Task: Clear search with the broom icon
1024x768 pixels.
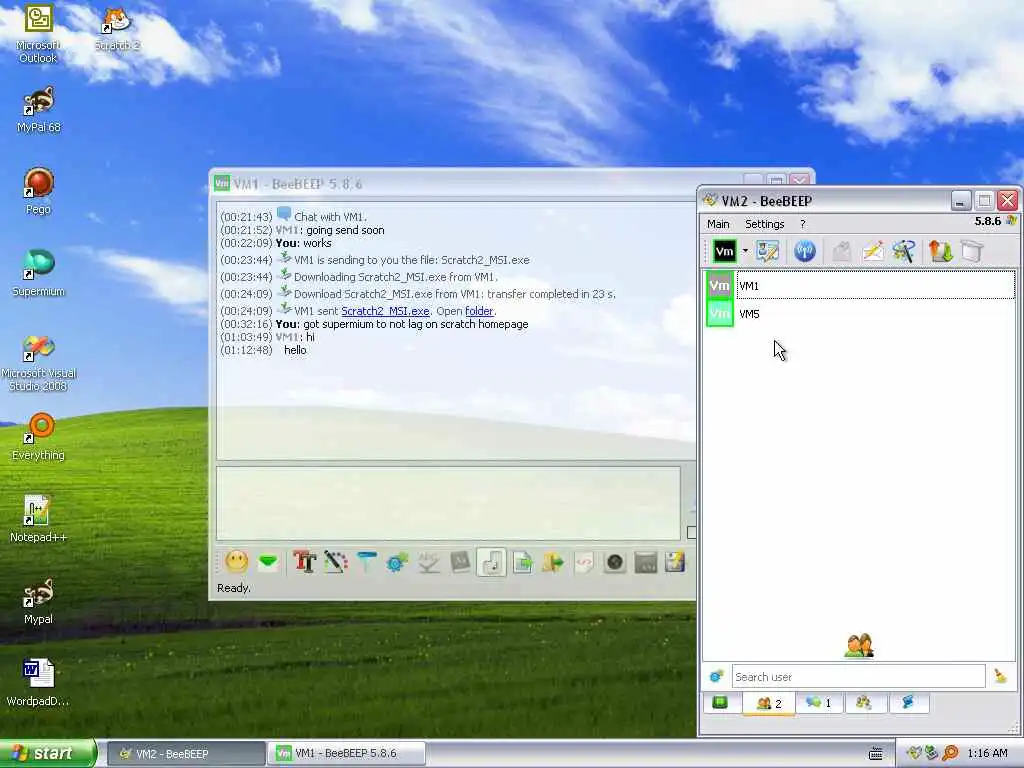Action: pos(1000,676)
